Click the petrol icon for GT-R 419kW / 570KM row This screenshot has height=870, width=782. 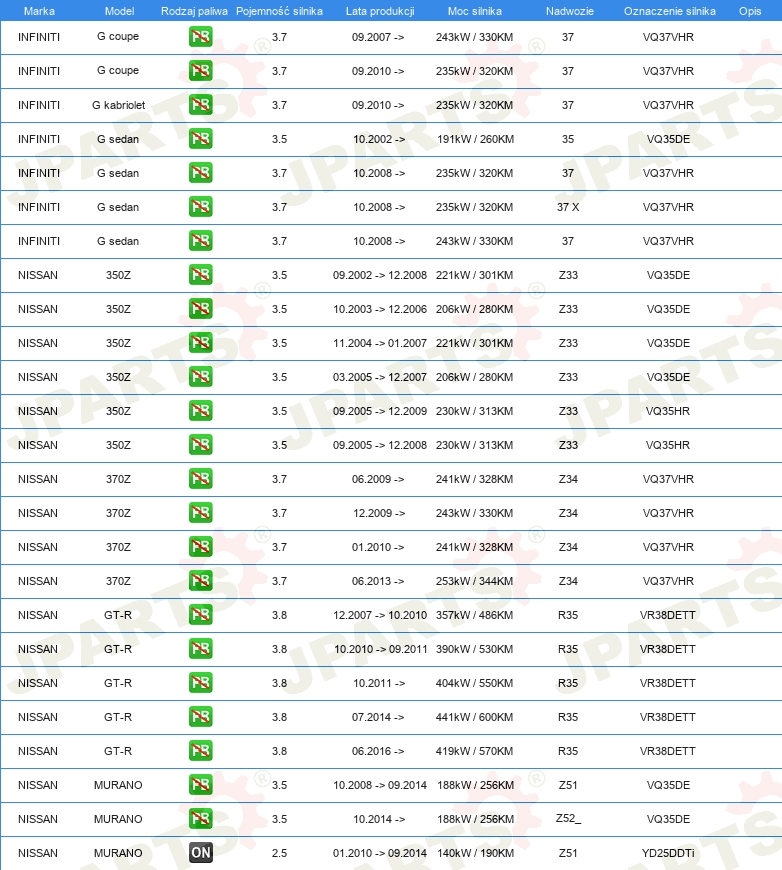click(200, 751)
